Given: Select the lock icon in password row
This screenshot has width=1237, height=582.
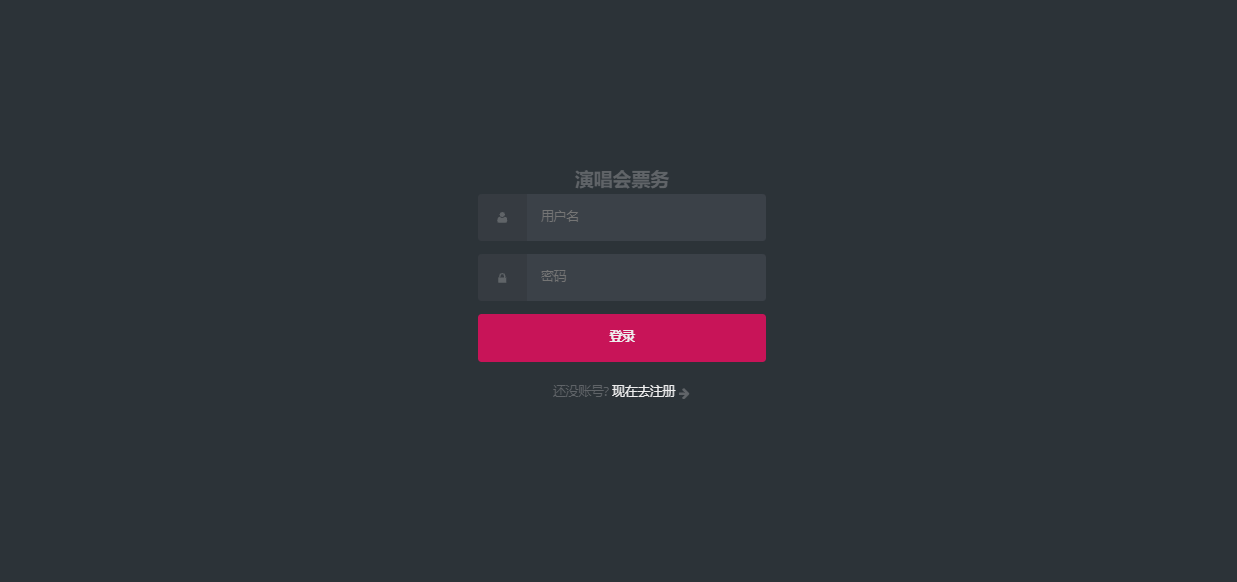Looking at the screenshot, I should pos(502,278).
